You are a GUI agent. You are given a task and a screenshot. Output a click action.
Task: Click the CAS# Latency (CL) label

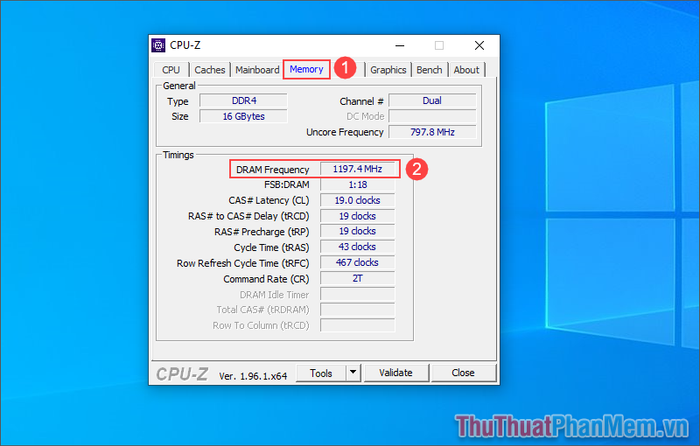269,200
